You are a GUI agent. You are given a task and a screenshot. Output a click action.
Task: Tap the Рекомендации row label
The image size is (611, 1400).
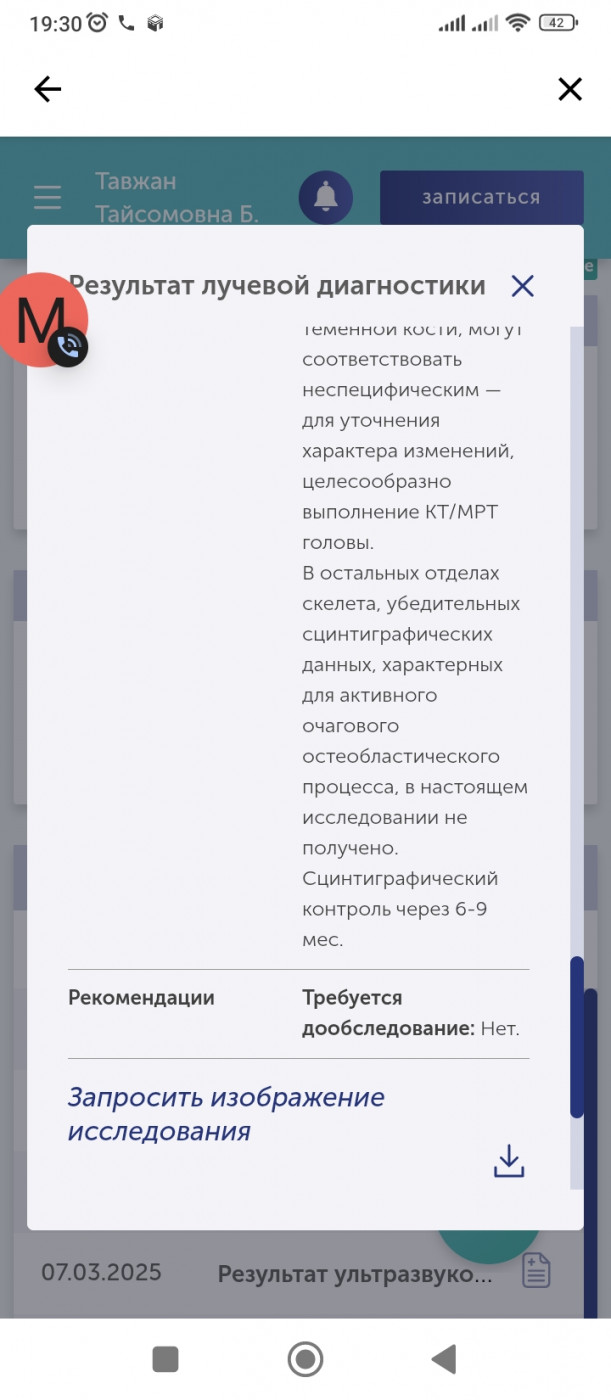pyautogui.click(x=141, y=997)
